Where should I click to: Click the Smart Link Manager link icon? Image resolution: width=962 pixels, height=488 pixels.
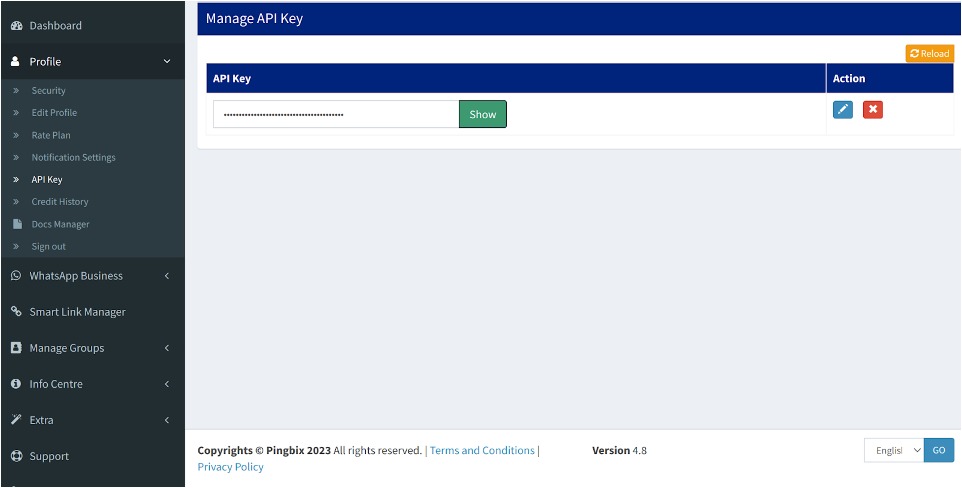click(16, 312)
